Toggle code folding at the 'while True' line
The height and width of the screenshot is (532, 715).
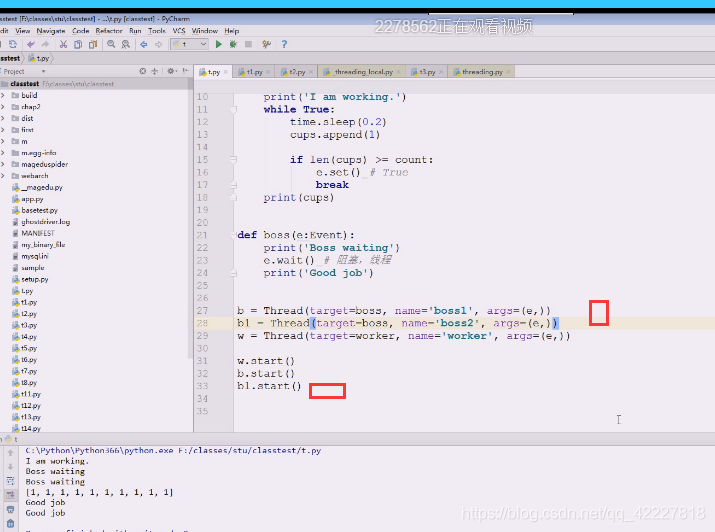(x=233, y=110)
